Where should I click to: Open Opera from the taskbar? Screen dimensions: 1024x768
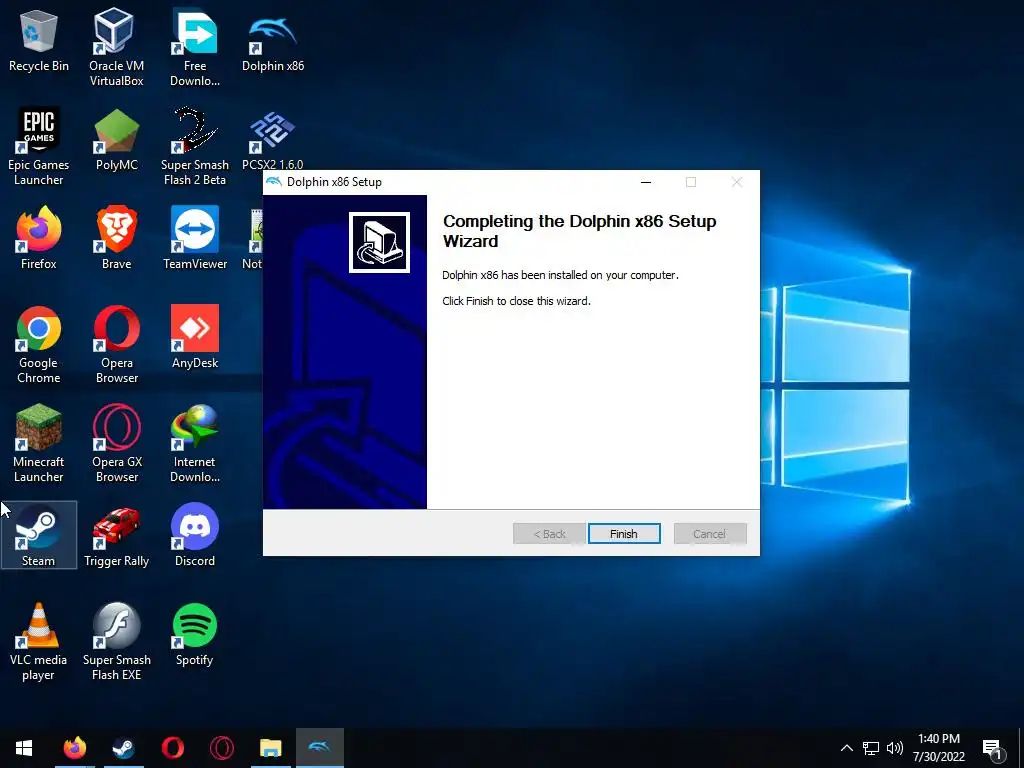[172, 748]
